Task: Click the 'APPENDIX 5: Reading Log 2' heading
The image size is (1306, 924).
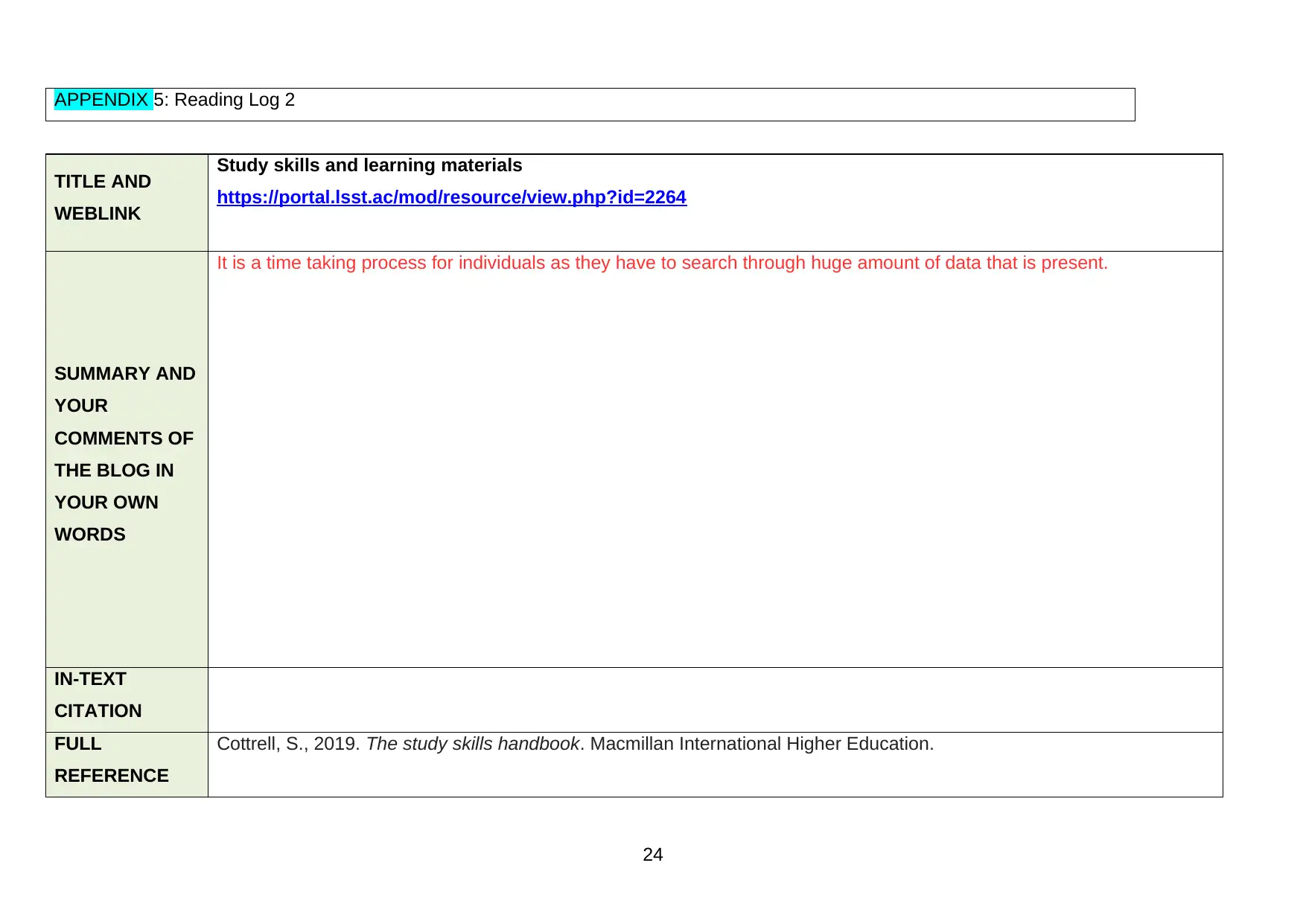Action: (x=174, y=100)
